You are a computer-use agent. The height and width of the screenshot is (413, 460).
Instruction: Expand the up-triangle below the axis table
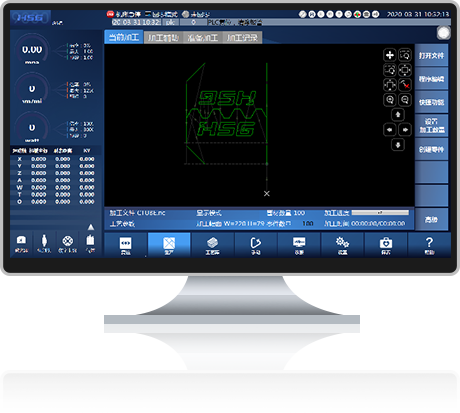tap(91, 227)
